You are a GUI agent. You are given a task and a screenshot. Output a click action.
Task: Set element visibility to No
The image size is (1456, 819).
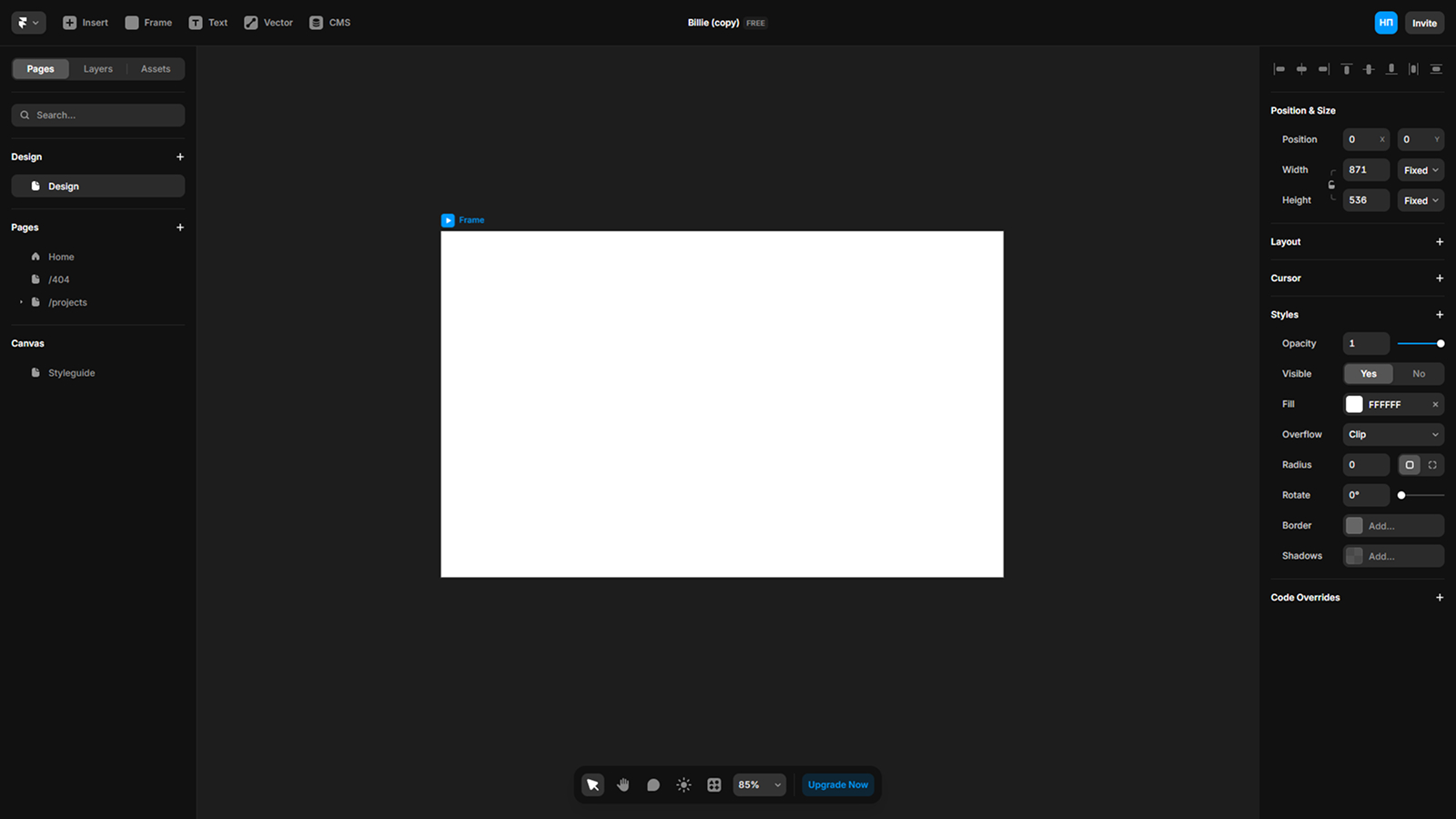[1418, 373]
